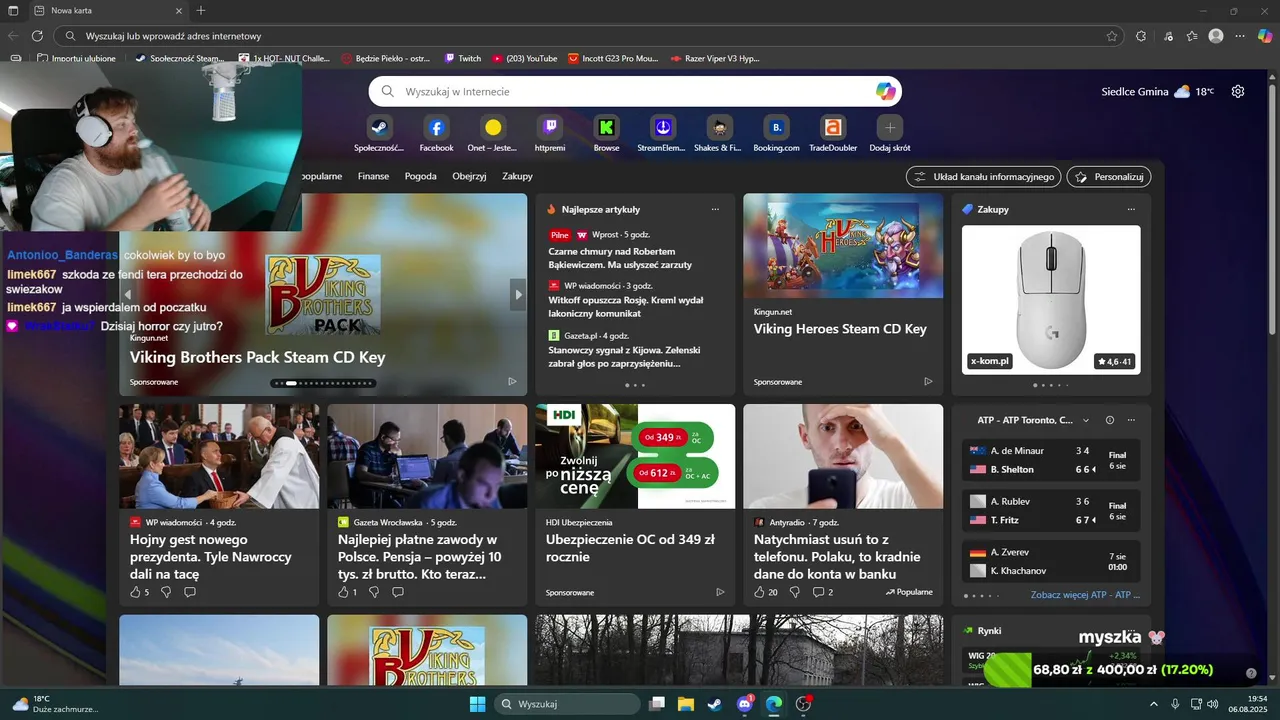Open page settings gear icon
Image resolution: width=1280 pixels, height=720 pixels.
point(1238,91)
